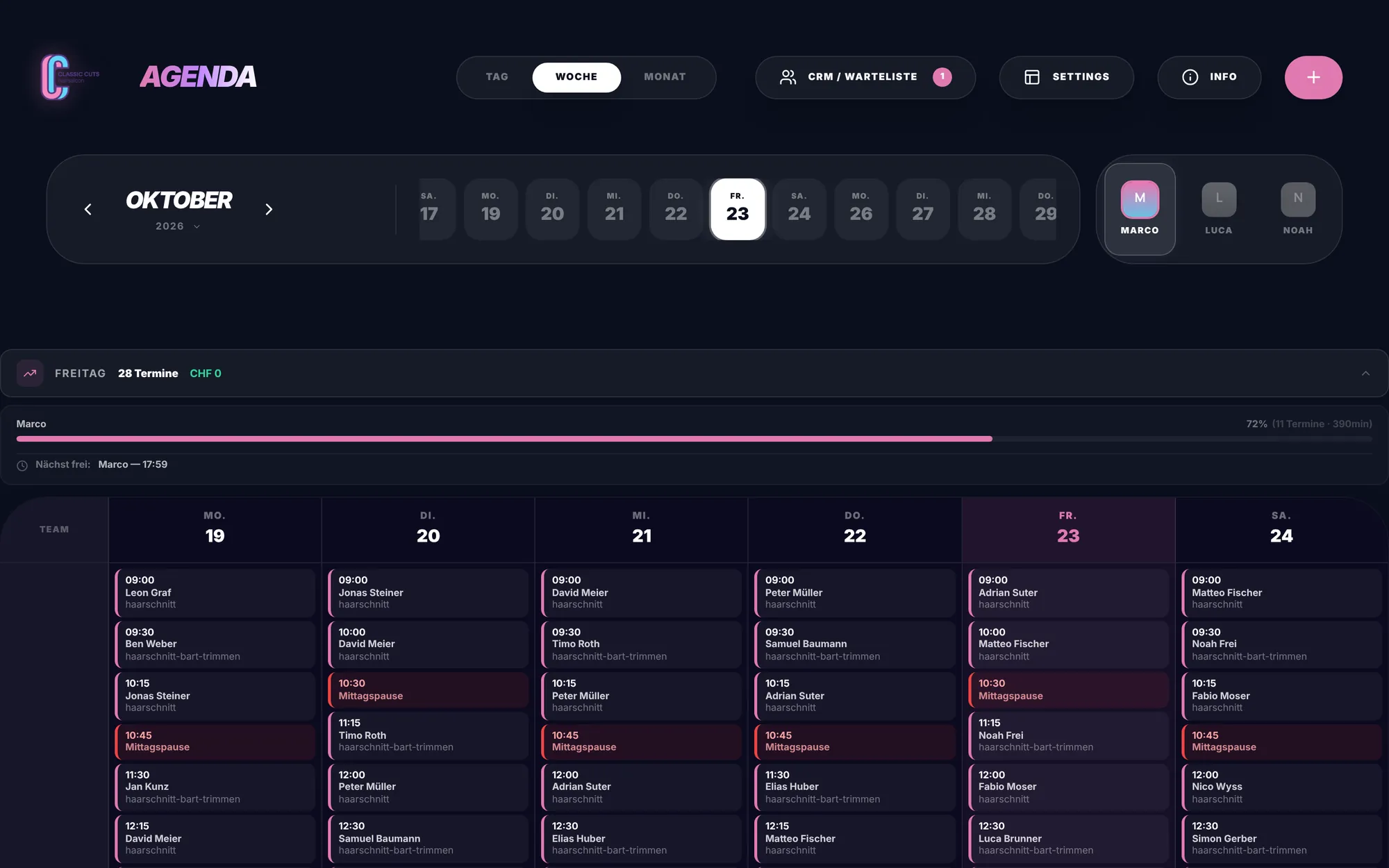Click the Warteliste notification badge
The height and width of the screenshot is (868, 1389).
[942, 76]
